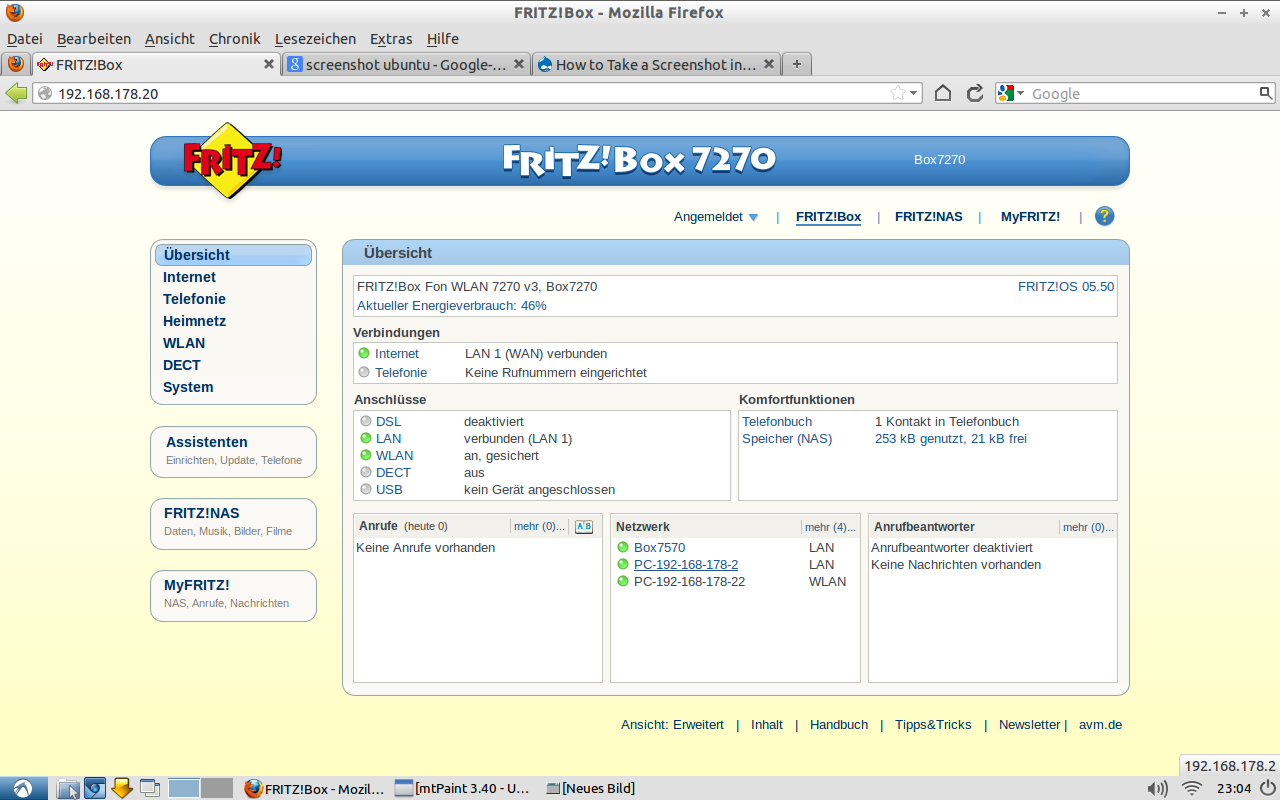
Task: Open the Lesezeichen menu
Action: (x=315, y=39)
